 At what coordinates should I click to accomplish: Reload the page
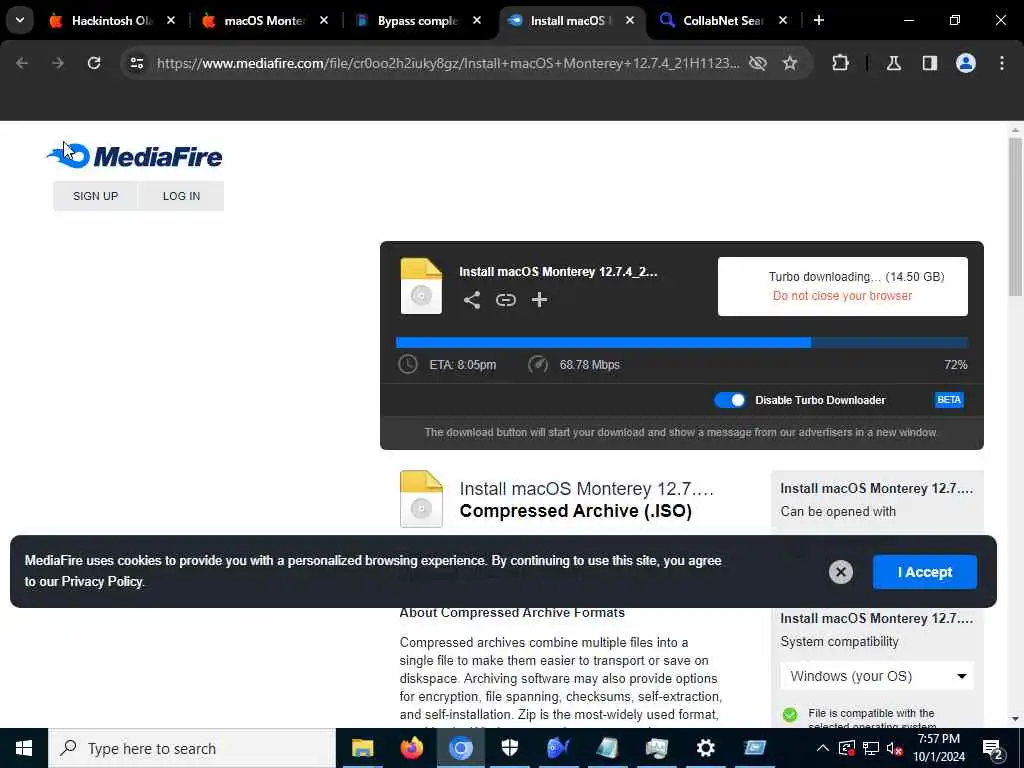94,63
